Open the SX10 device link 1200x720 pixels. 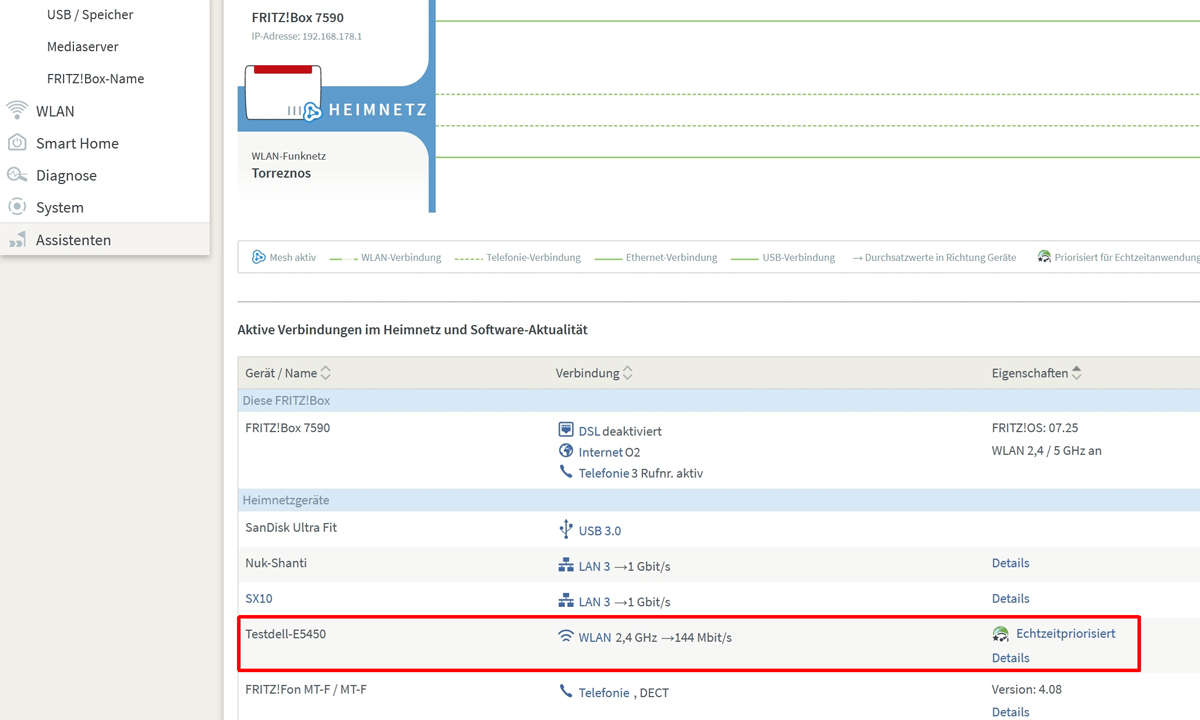(x=259, y=598)
